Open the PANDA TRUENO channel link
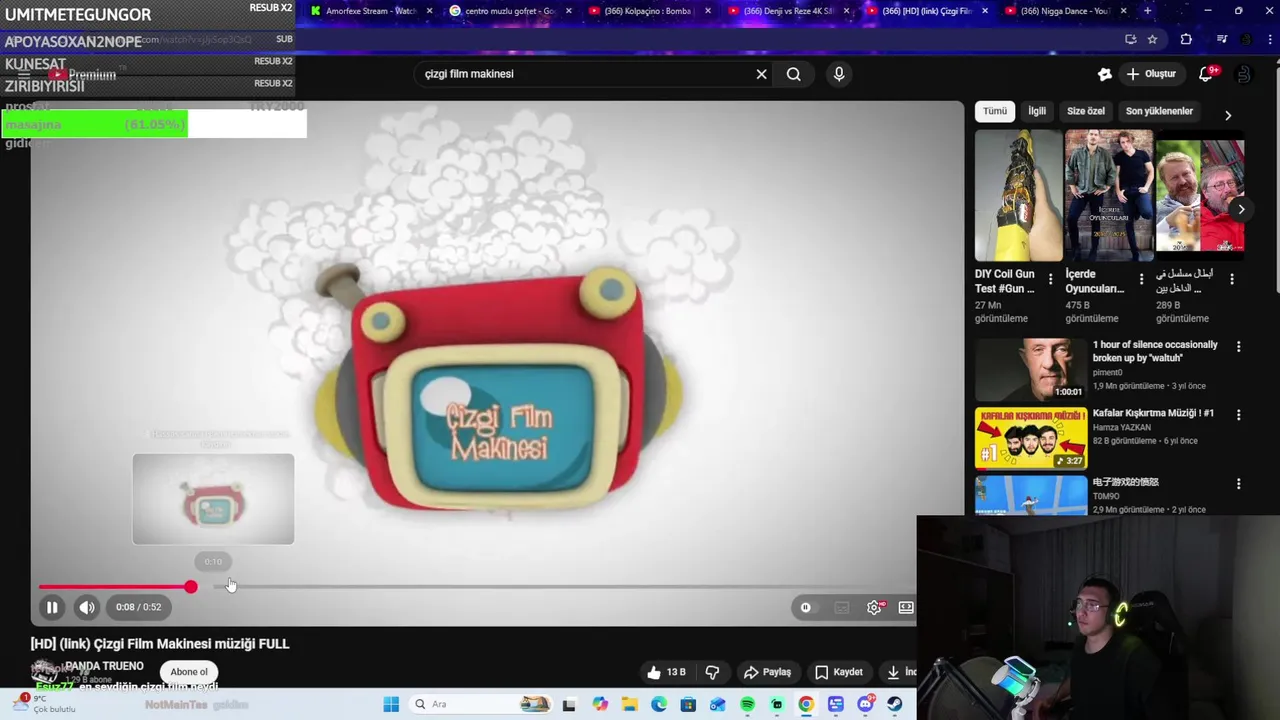This screenshot has width=1280, height=720. (104, 666)
